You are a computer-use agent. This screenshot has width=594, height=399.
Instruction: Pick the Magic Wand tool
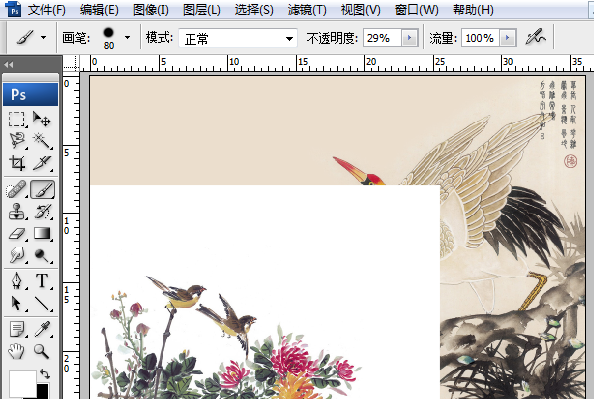click(42, 141)
